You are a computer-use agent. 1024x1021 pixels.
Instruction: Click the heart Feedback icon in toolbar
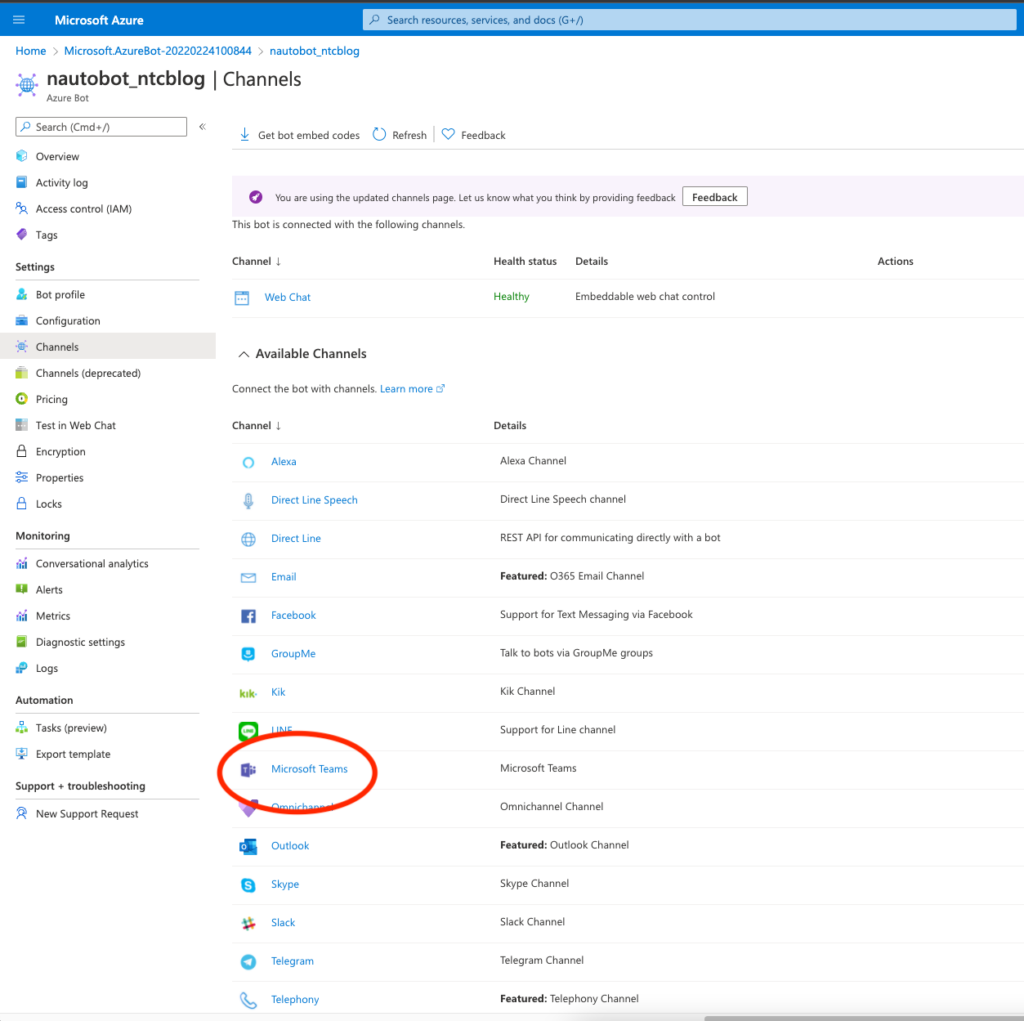click(448, 134)
